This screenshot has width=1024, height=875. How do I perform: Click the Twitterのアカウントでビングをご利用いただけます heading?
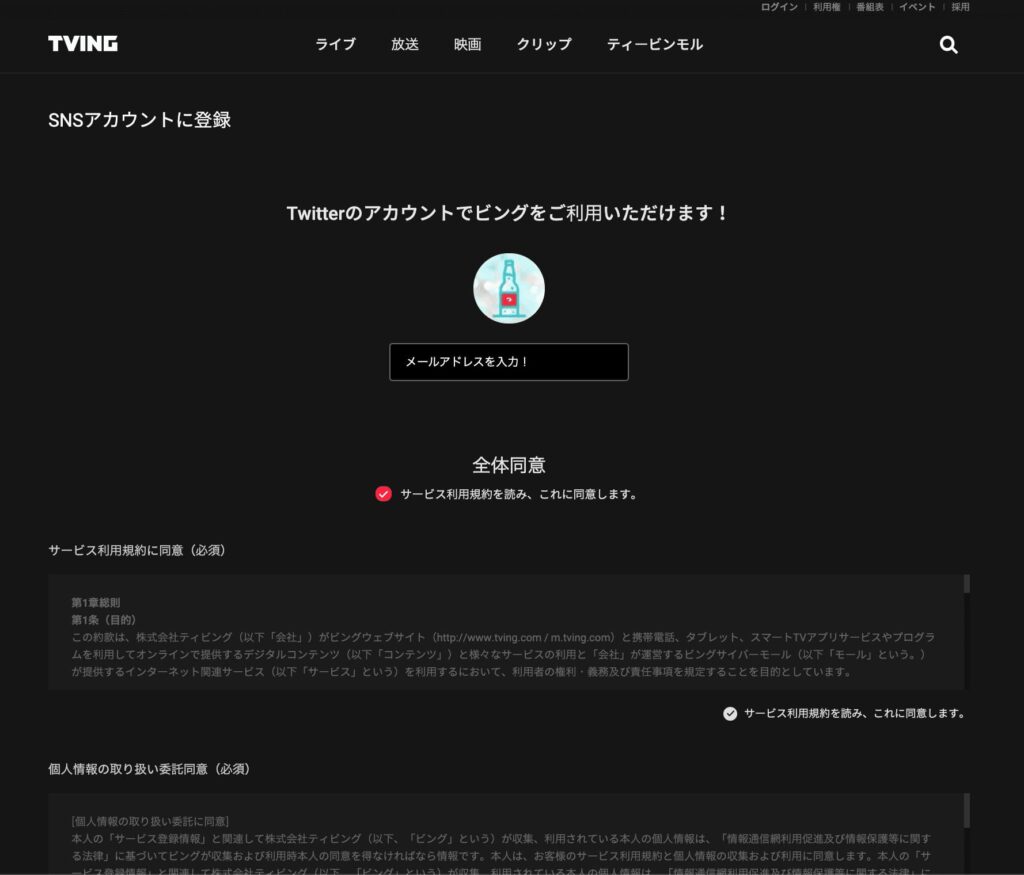tap(508, 214)
